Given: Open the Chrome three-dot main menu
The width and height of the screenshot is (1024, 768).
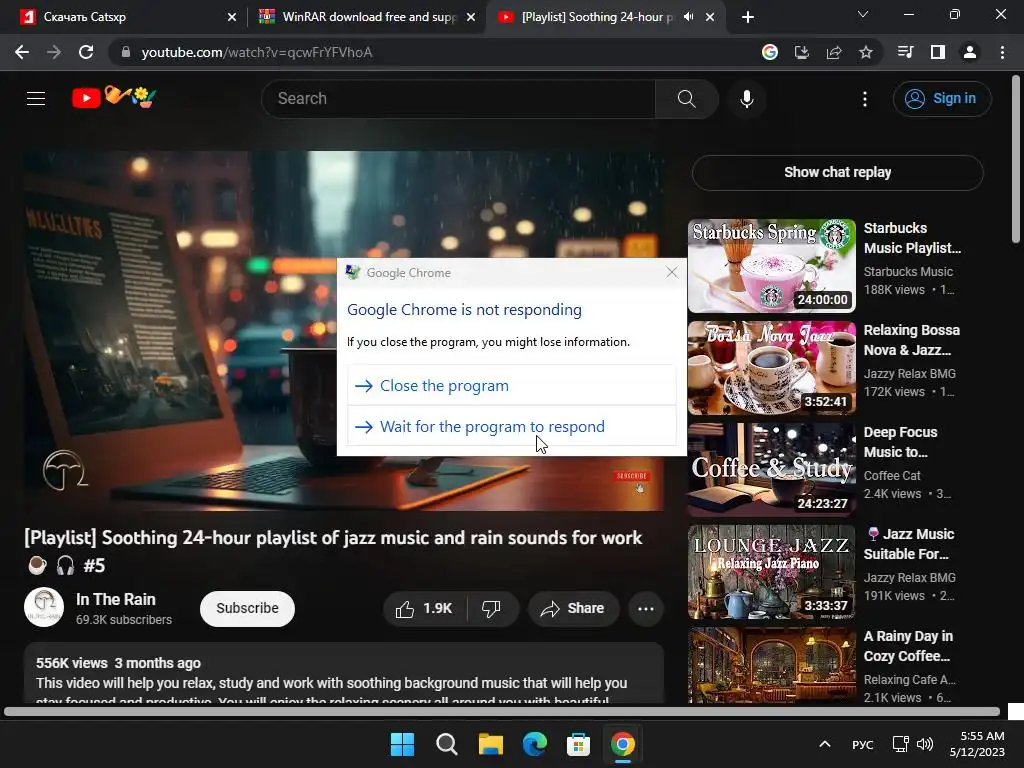Looking at the screenshot, I should point(1002,52).
